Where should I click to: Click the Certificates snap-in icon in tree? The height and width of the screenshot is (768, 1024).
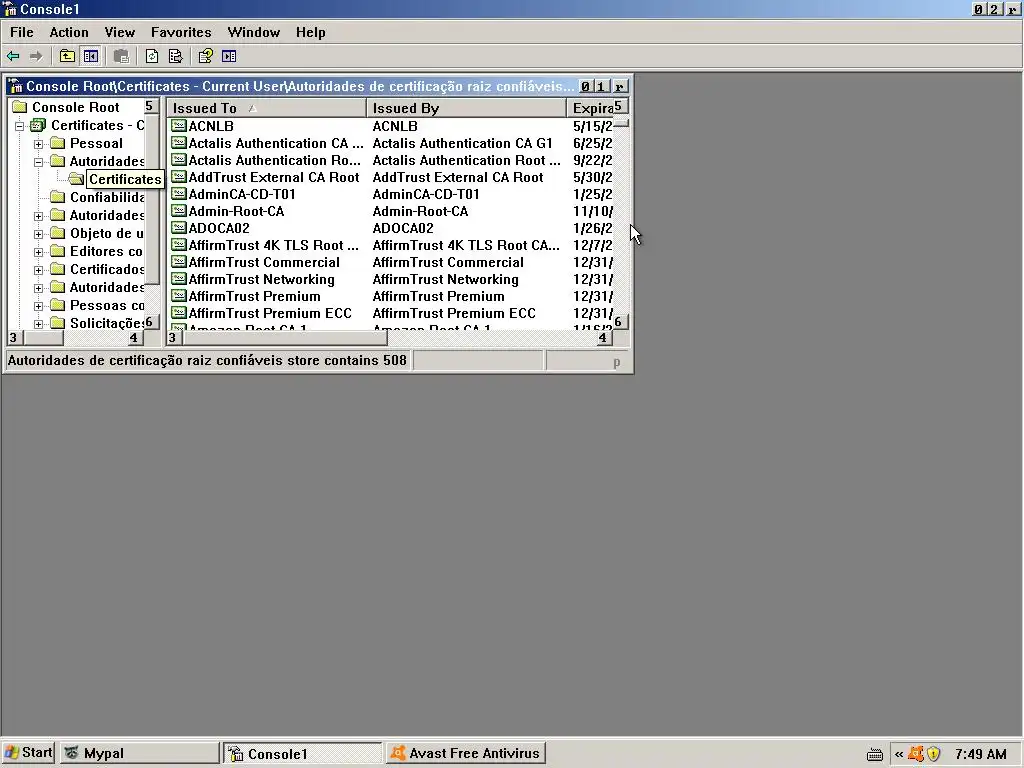pos(39,125)
